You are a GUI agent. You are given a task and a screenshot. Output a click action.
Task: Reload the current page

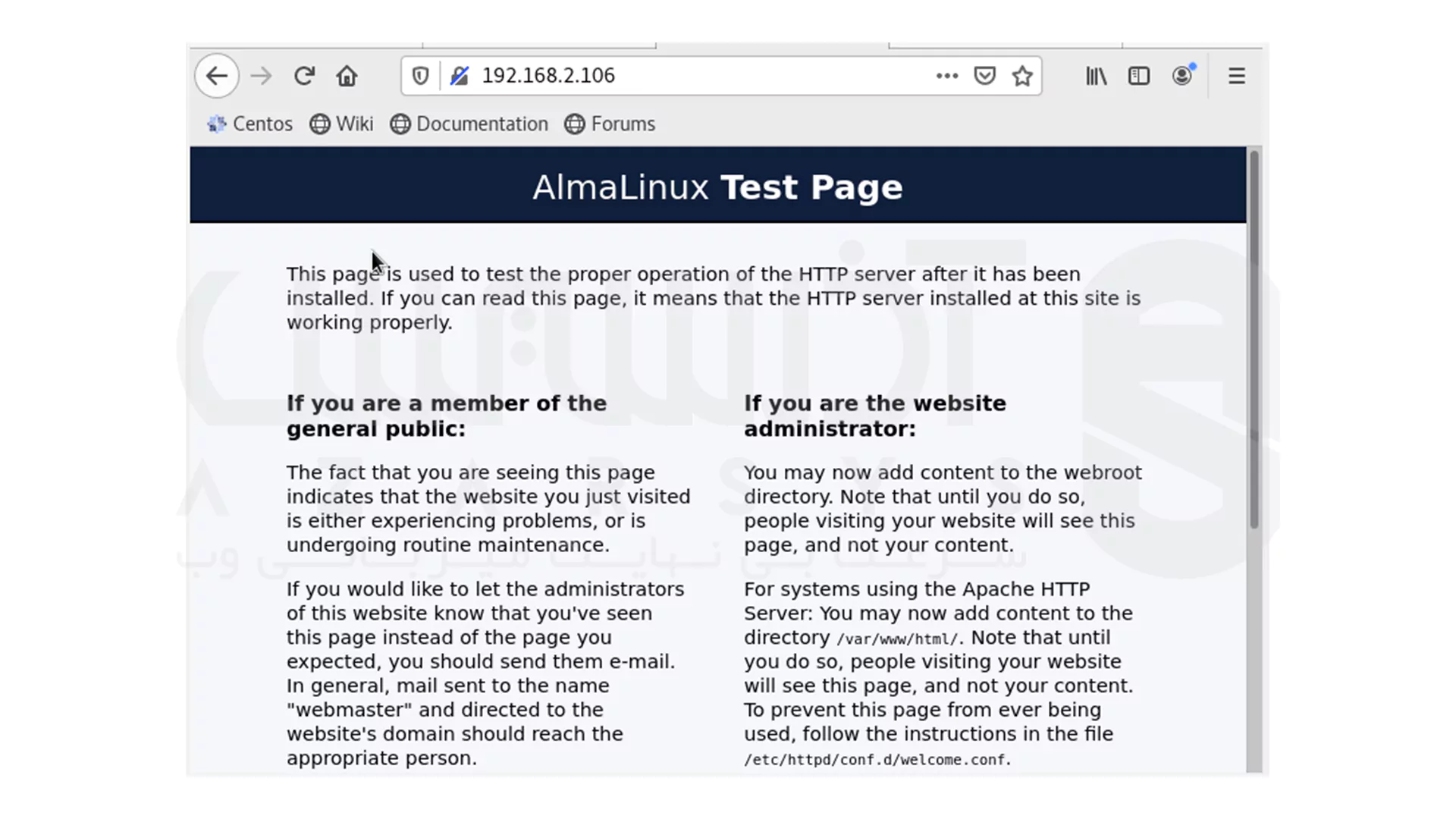tap(304, 76)
